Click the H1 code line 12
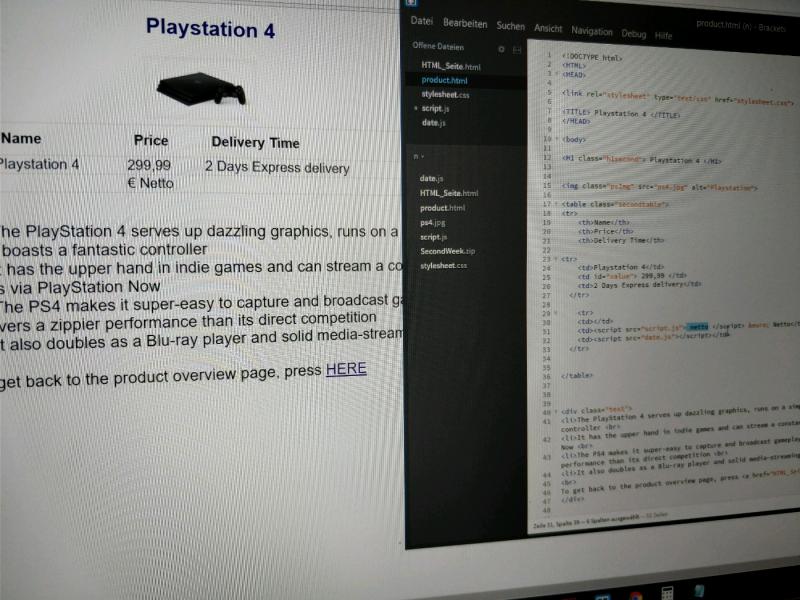The height and width of the screenshot is (600, 800). tap(642, 160)
